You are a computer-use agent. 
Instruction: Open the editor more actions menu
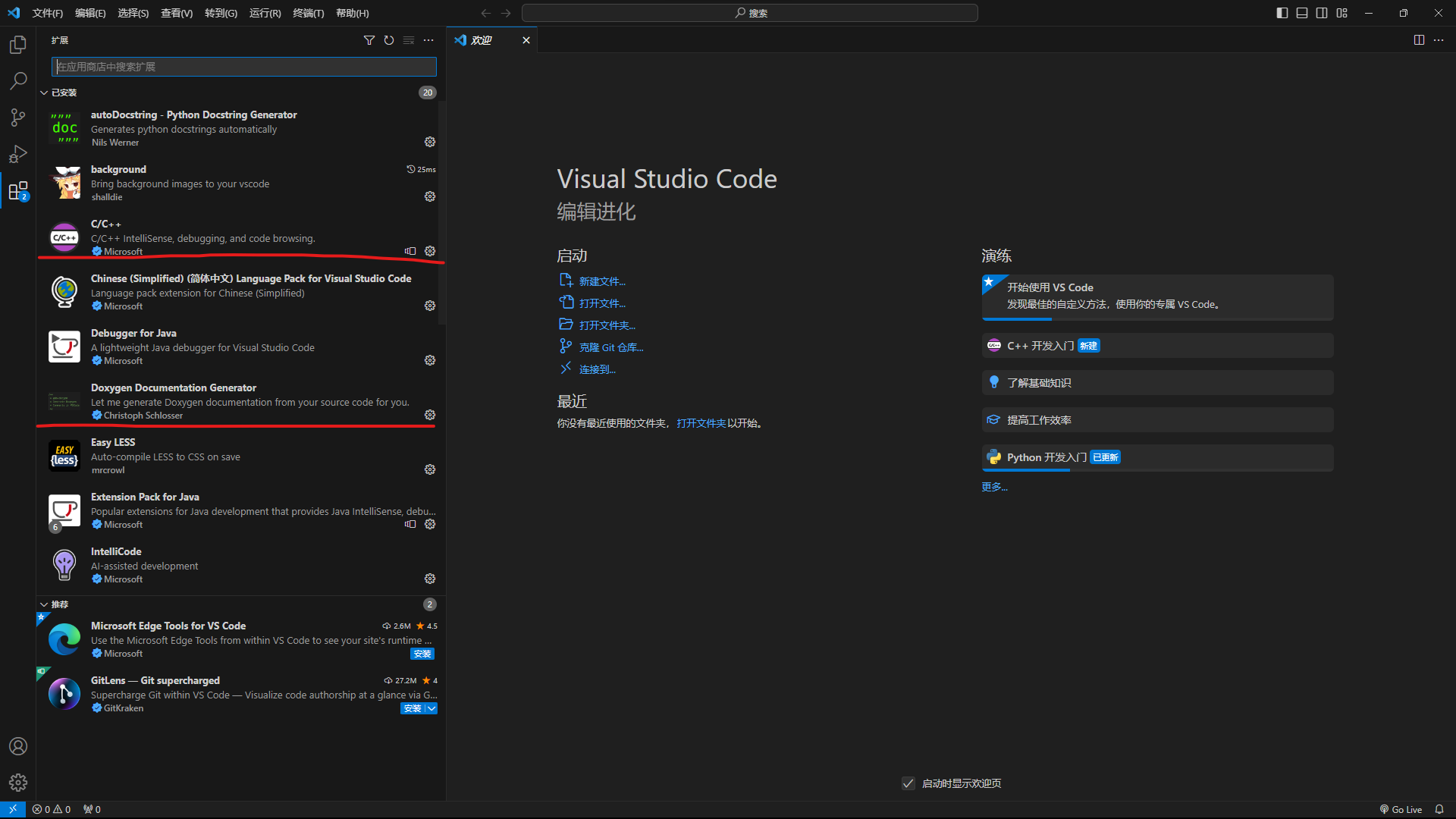pos(1439,40)
